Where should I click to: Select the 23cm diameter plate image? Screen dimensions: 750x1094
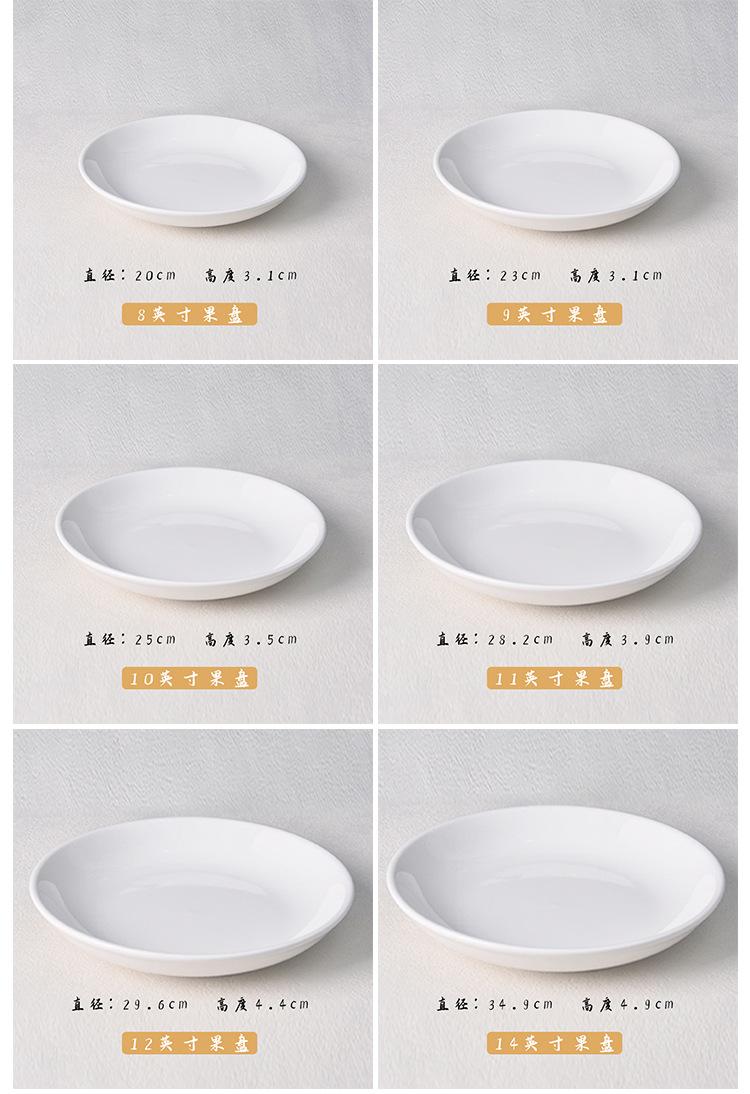(x=557, y=170)
